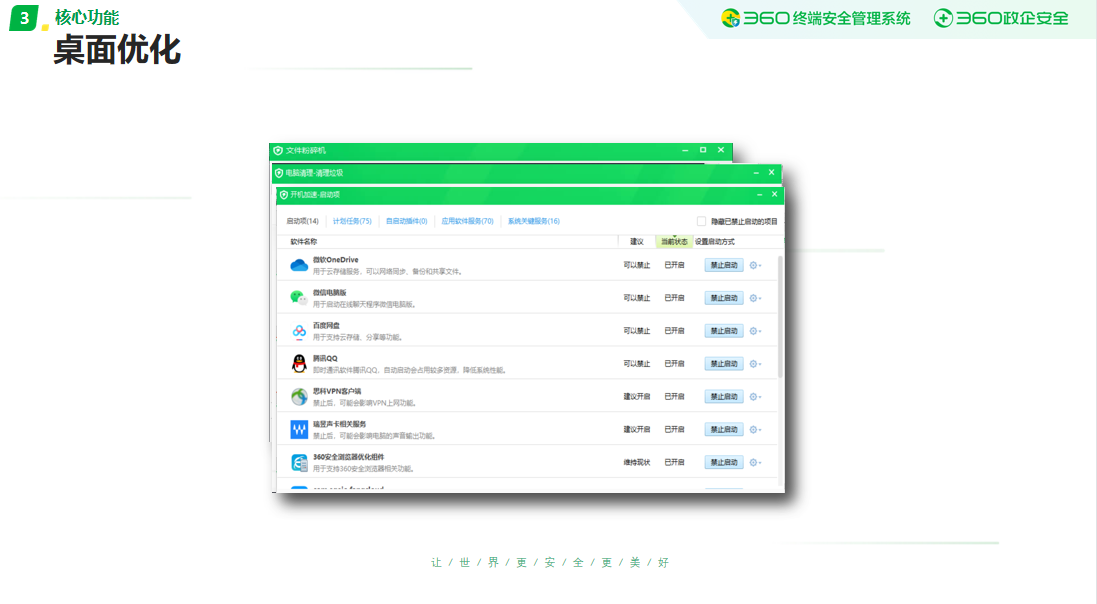The image size is (1097, 604).
Task: Click the 开机加速-启动项 window title
Action: point(315,195)
